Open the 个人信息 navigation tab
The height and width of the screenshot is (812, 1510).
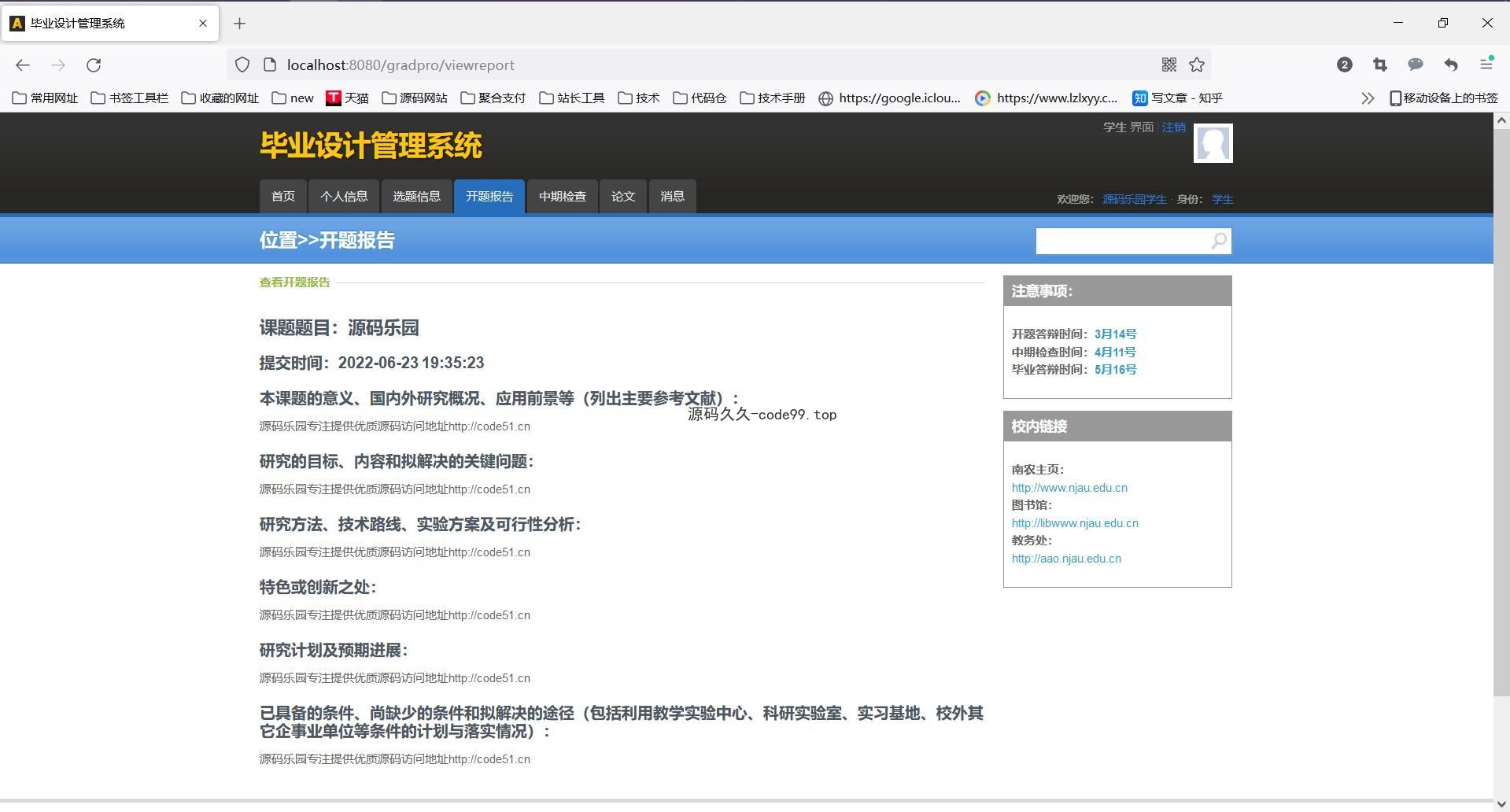(344, 197)
